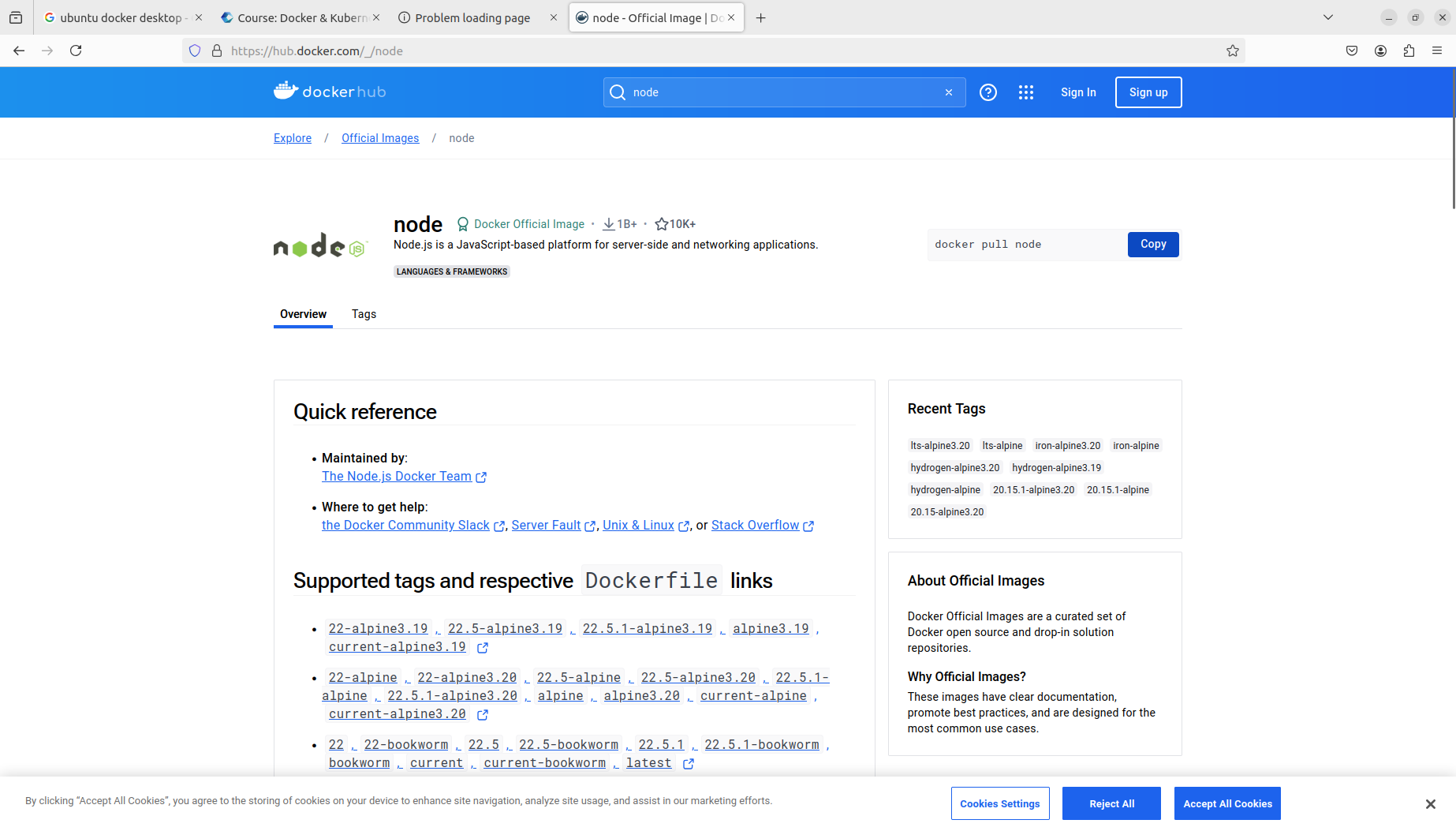The height and width of the screenshot is (831, 1456).
Task: Click the Official Images breadcrumb link
Action: click(x=380, y=138)
